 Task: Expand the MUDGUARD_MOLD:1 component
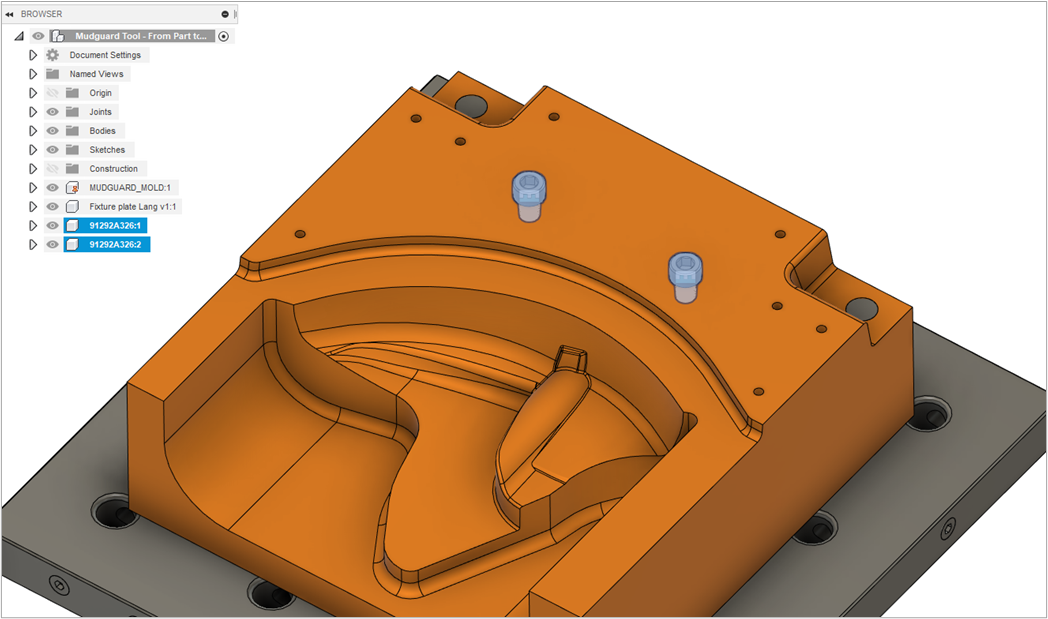[x=33, y=188]
